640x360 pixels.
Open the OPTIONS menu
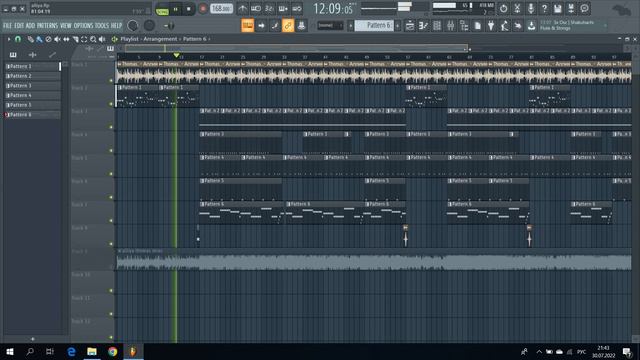(x=84, y=26)
